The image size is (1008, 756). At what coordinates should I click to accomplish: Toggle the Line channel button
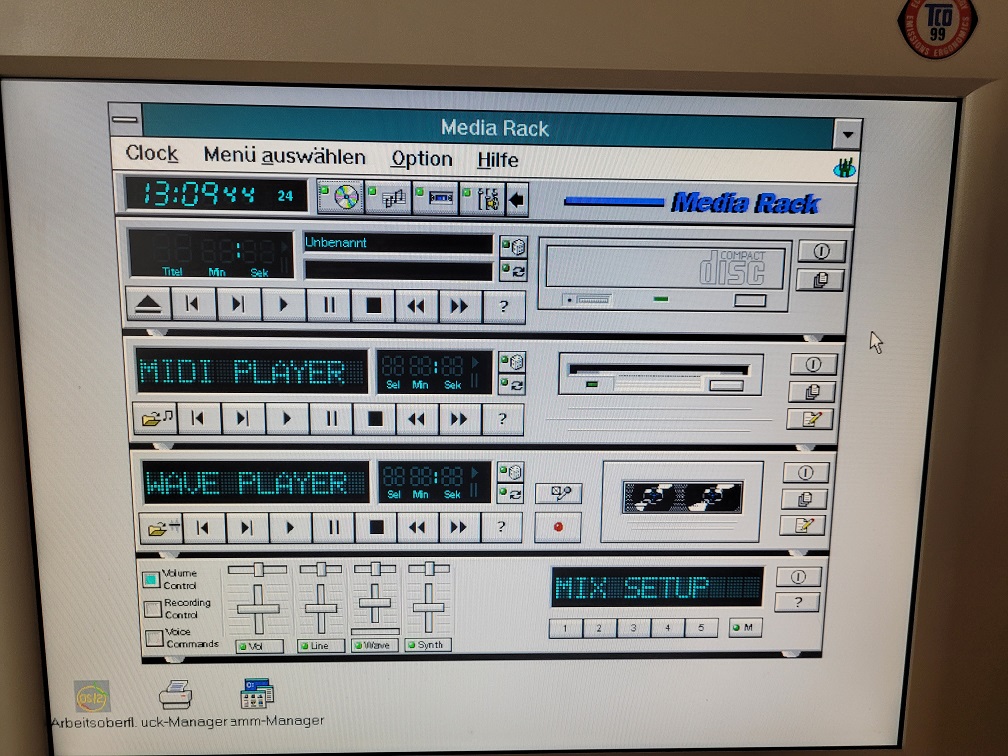click(x=321, y=645)
